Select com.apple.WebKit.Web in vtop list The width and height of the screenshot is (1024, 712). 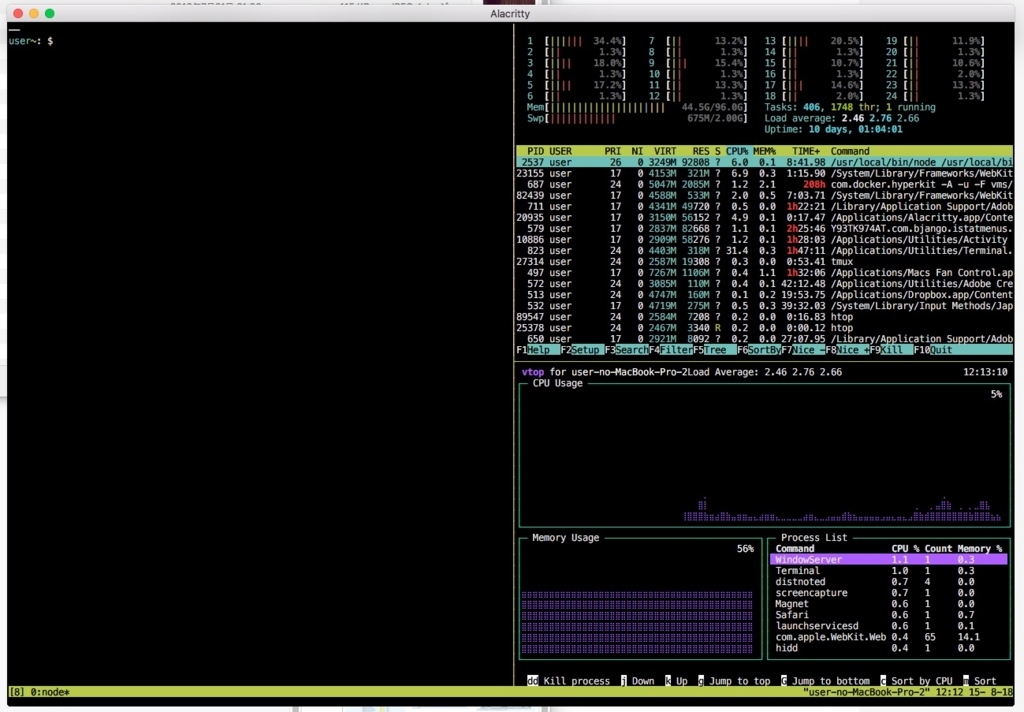click(888, 637)
